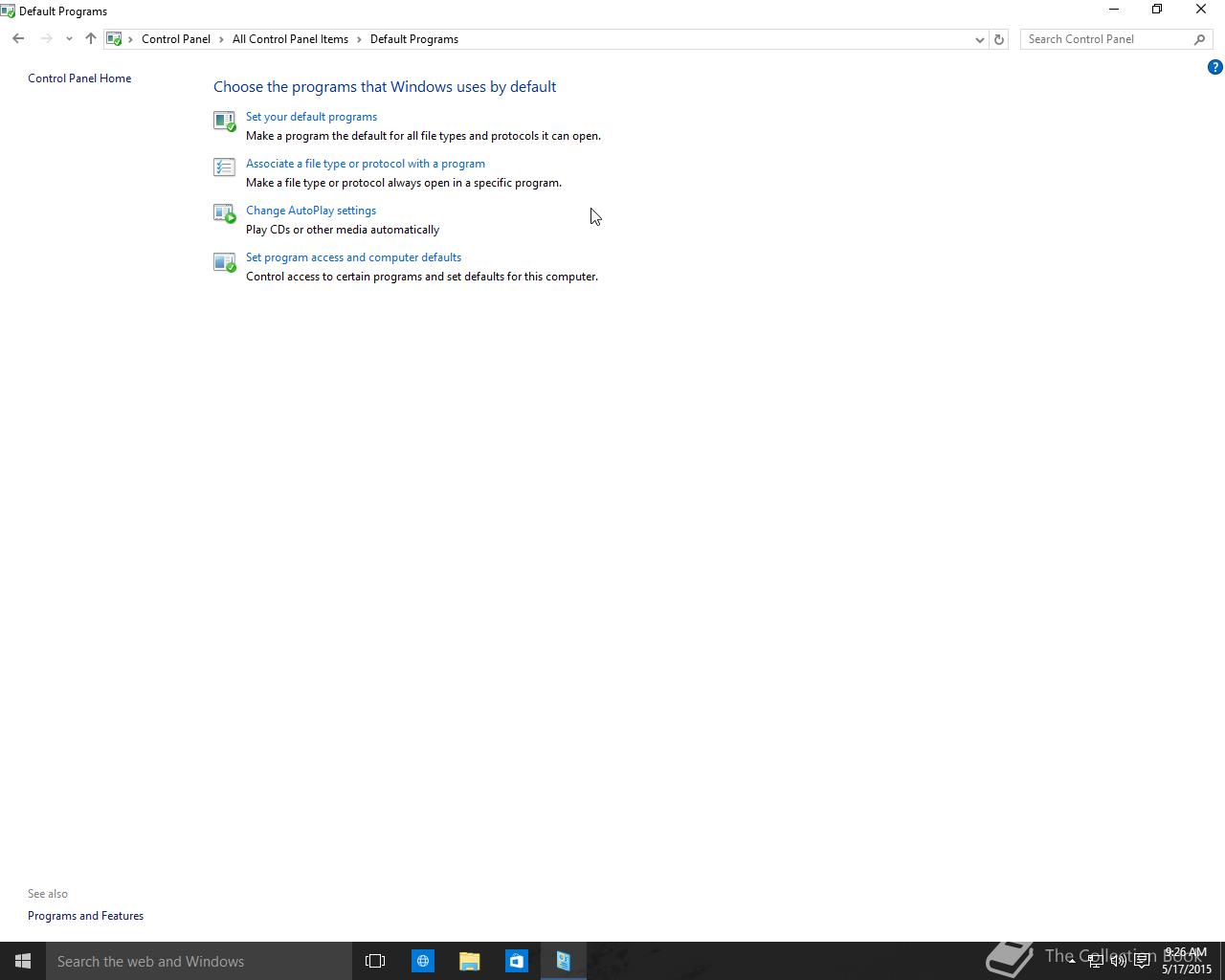Viewport: 1225px width, 980px height.
Task: Expand the chevron after Control Panel breadcrumb
Action: pos(221,39)
